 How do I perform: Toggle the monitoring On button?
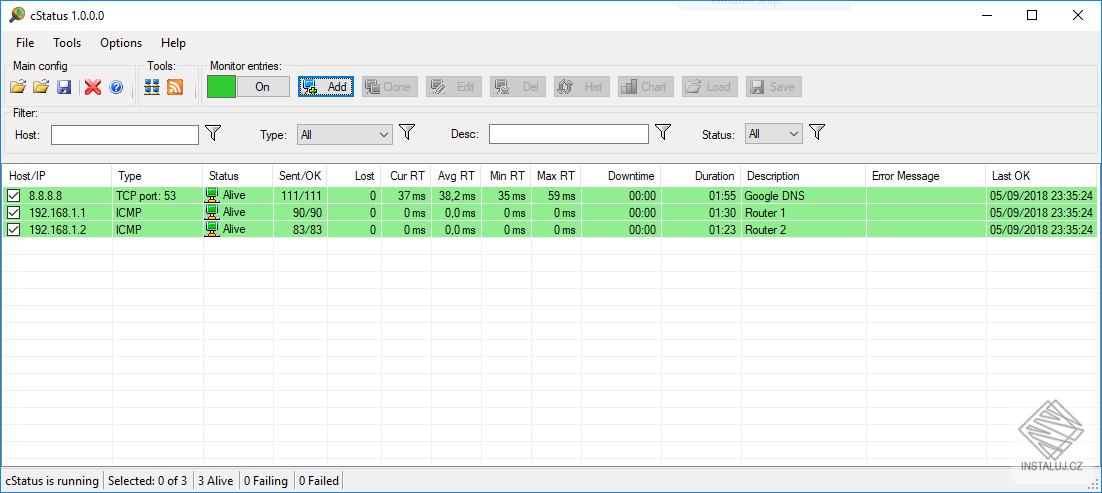262,87
